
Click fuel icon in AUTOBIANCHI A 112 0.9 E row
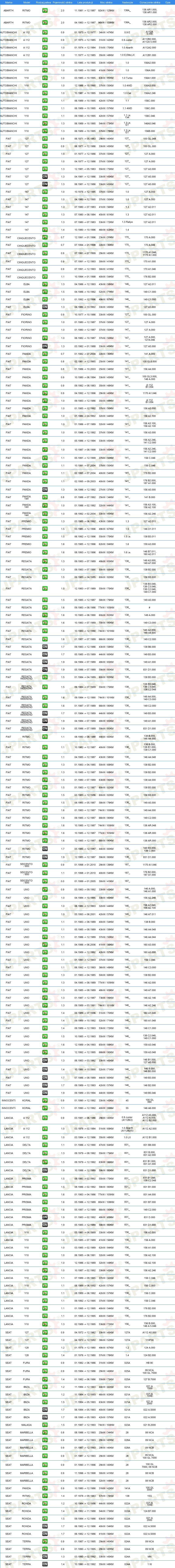click(45, 32)
